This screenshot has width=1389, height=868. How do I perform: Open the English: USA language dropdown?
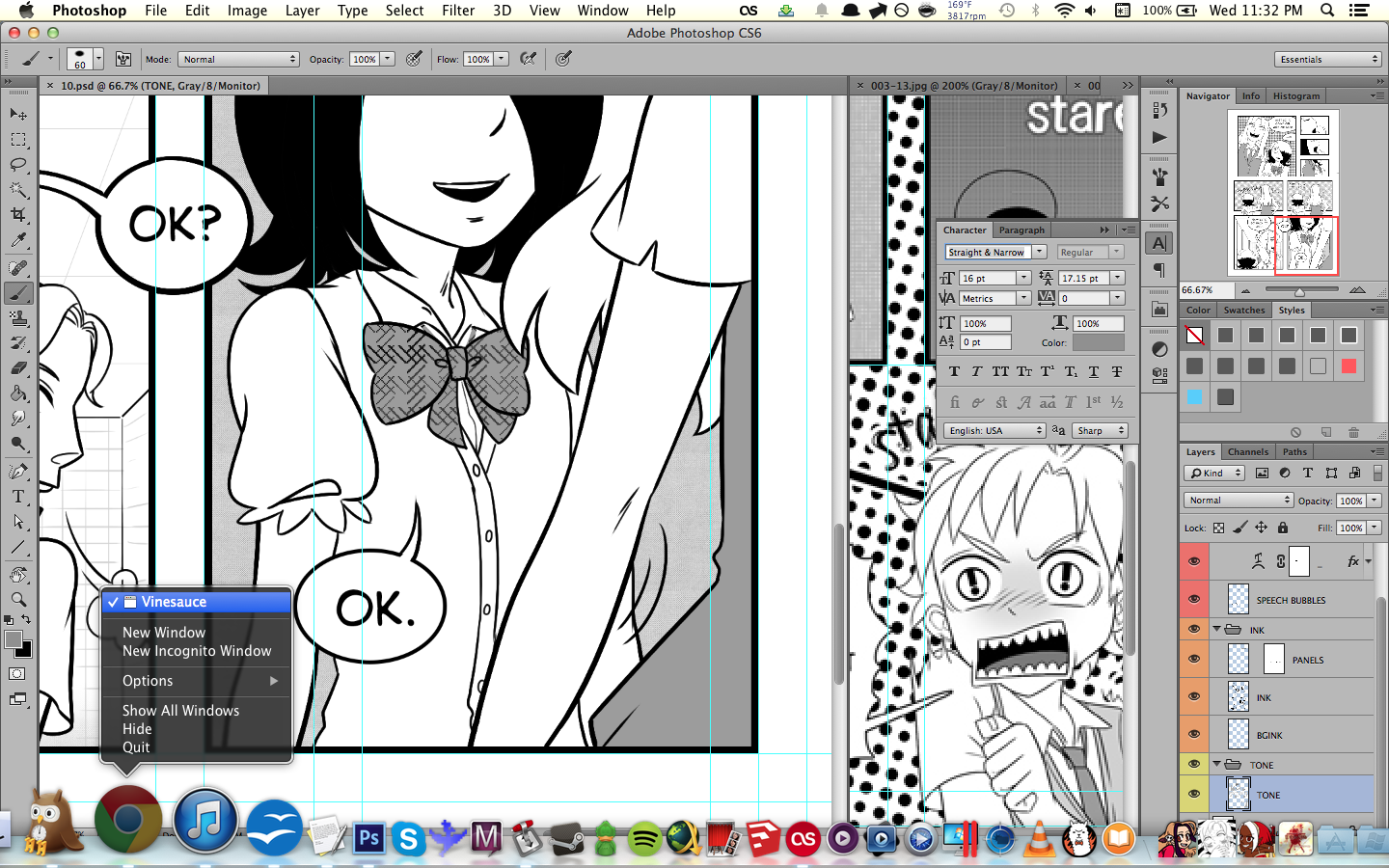pyautogui.click(x=994, y=430)
